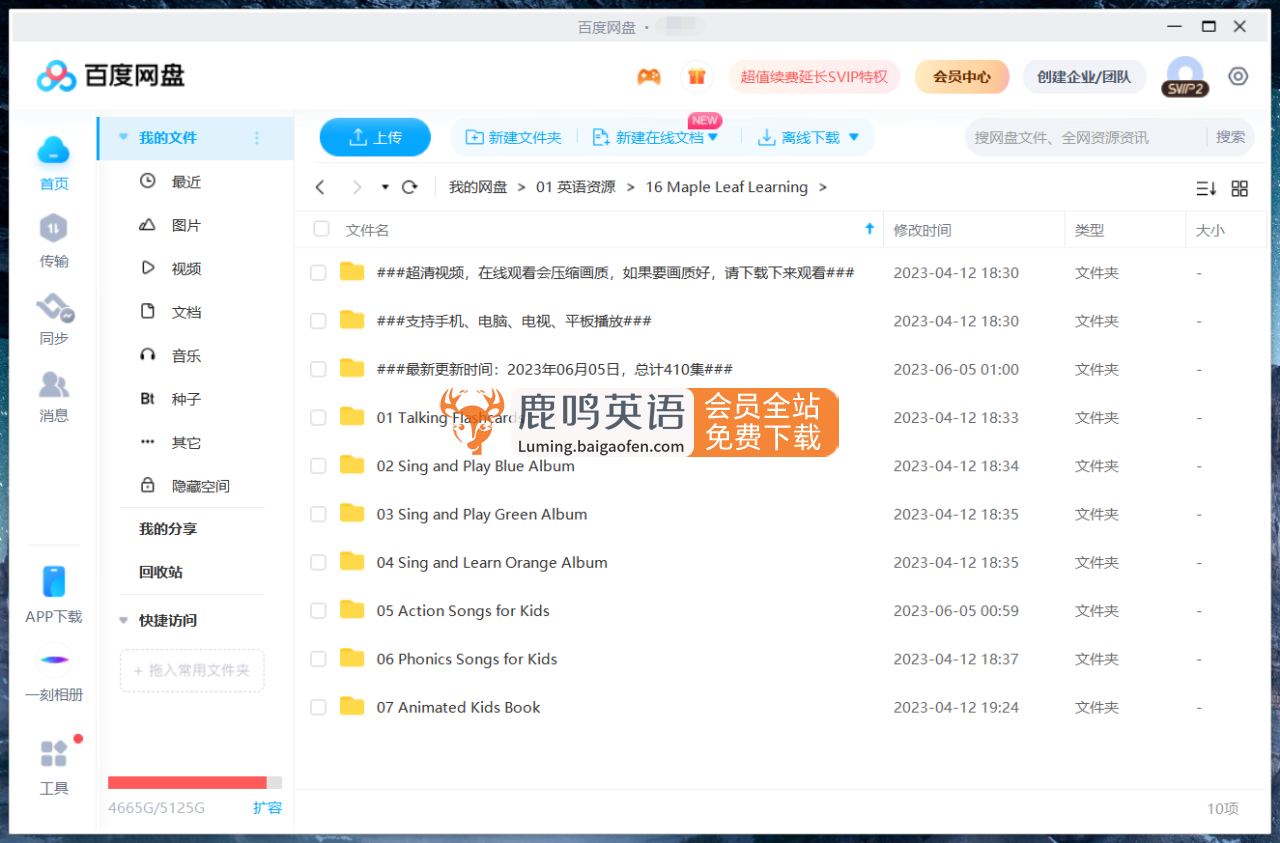Collapse the 快捷访问 section arrow
The height and width of the screenshot is (843, 1280).
(124, 620)
